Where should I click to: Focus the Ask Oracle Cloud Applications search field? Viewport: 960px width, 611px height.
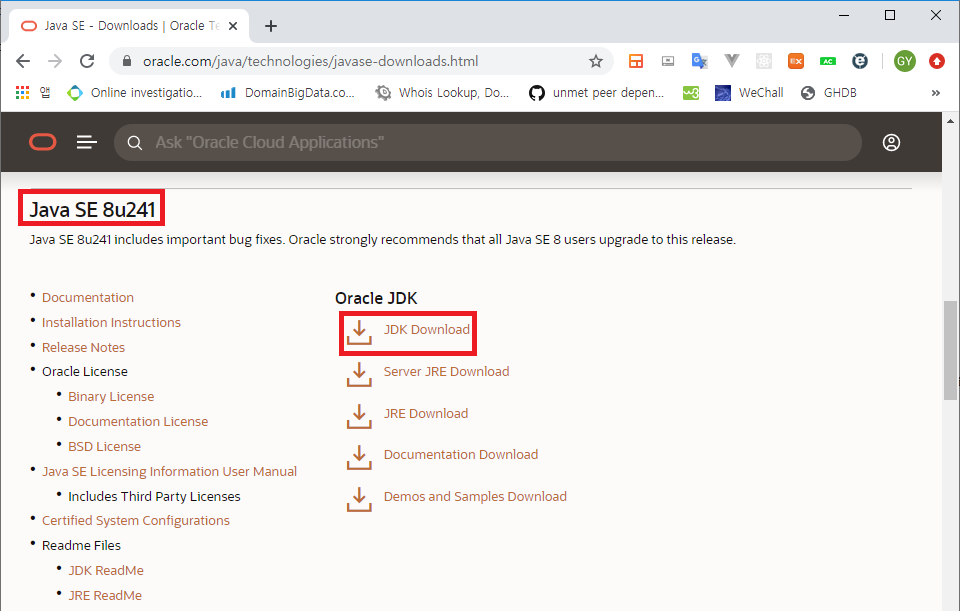point(487,143)
